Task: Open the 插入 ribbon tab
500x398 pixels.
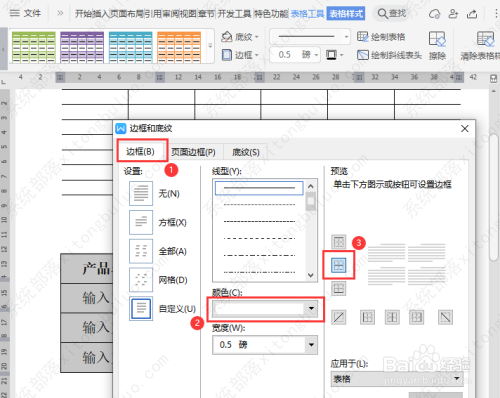Action: pos(100,14)
